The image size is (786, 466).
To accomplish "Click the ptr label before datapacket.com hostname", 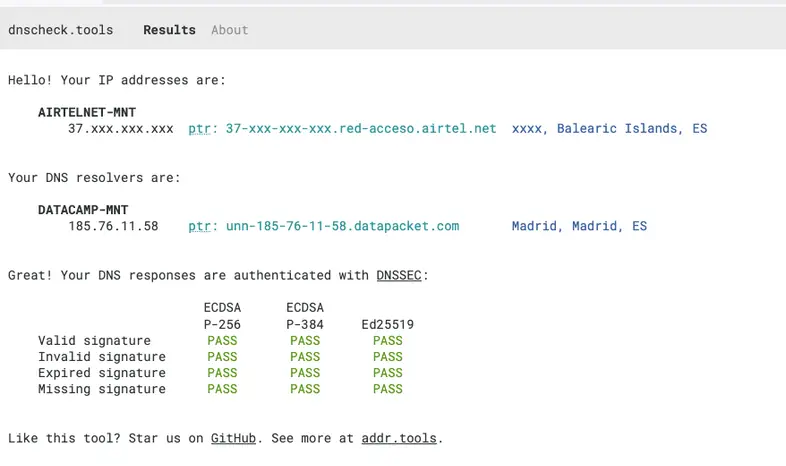I will (200, 226).
